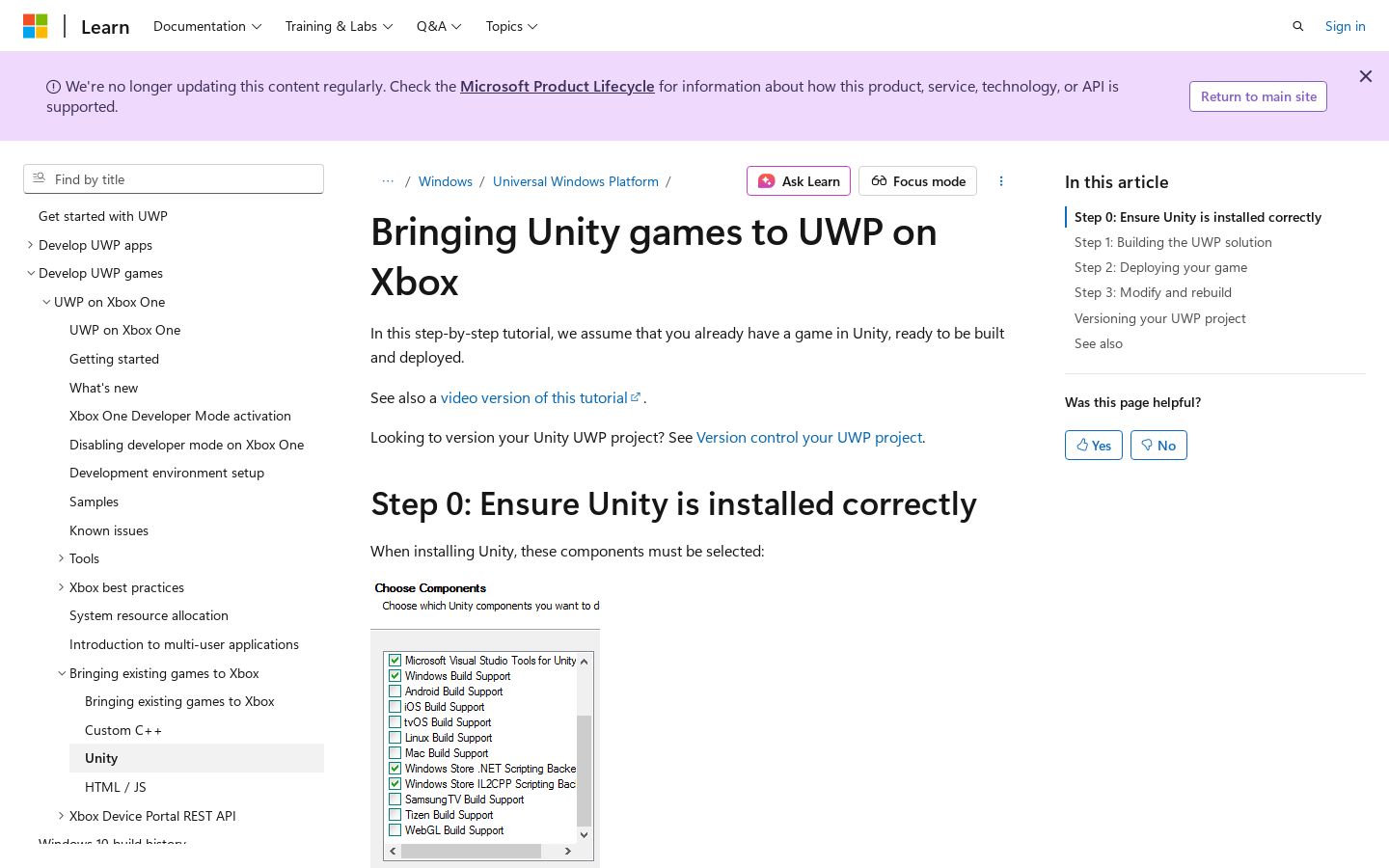The width and height of the screenshot is (1389, 868).
Task: Open the Custom C++ page
Action: pos(123,730)
